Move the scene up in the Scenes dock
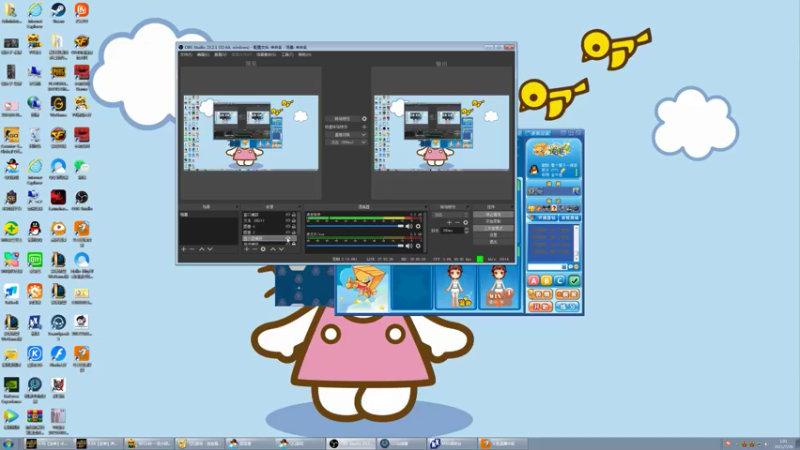The image size is (800, 450). [202, 249]
